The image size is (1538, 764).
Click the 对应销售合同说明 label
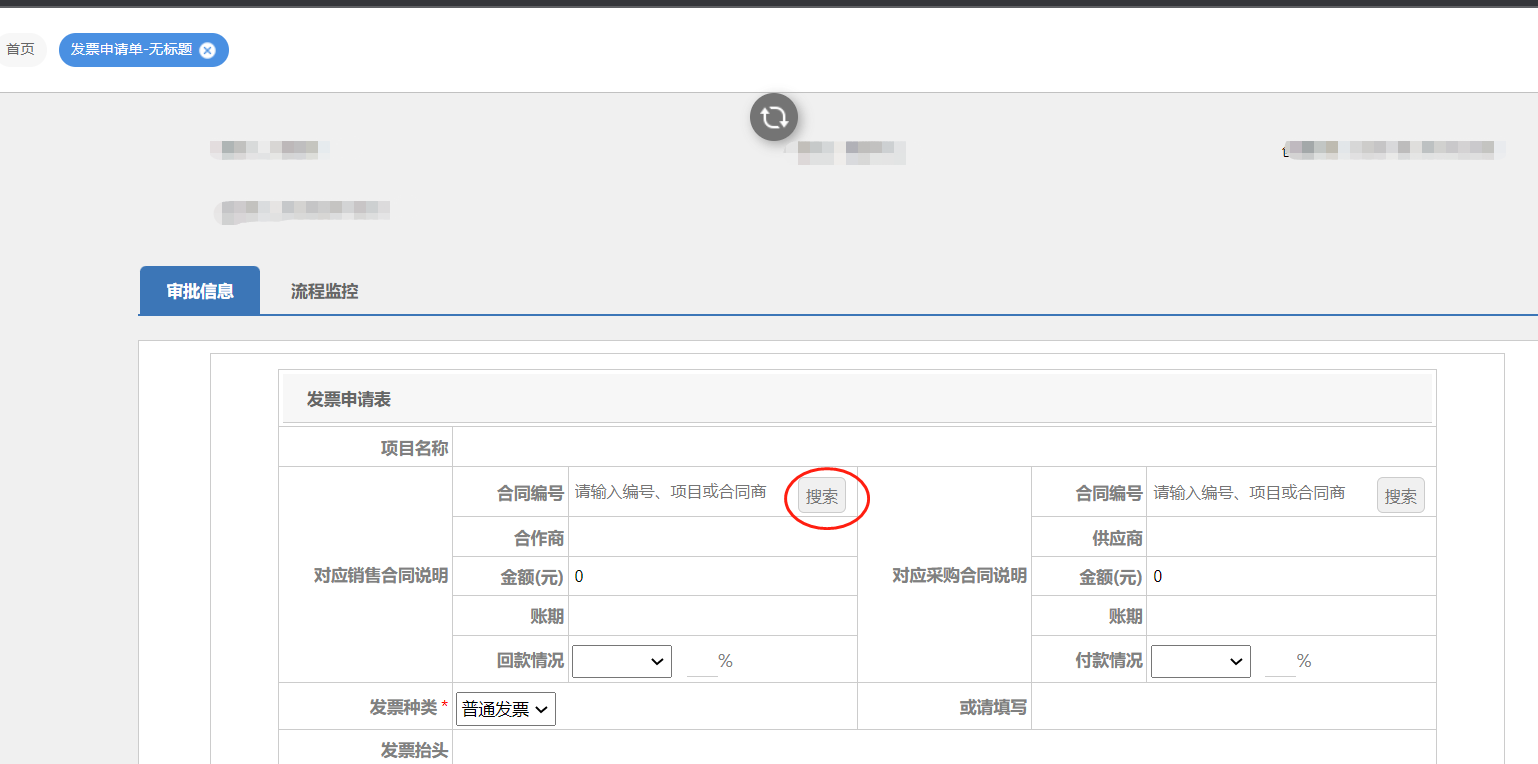pyautogui.click(x=381, y=576)
